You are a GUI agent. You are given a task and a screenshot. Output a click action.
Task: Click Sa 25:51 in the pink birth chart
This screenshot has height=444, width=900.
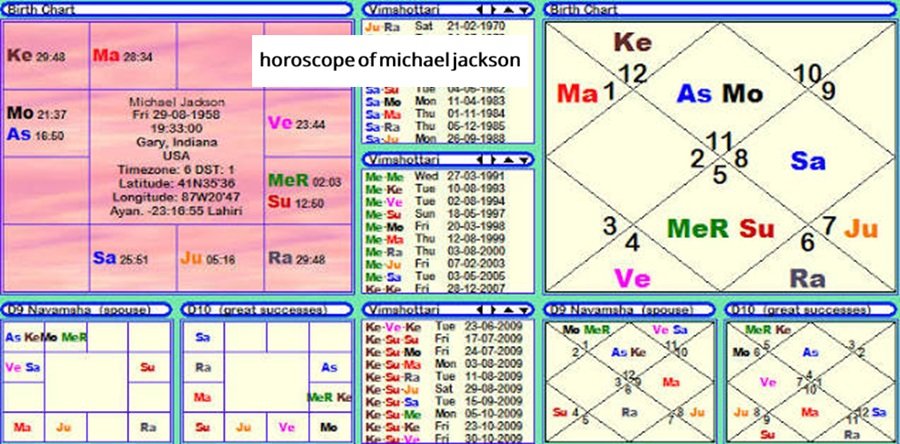(x=121, y=259)
